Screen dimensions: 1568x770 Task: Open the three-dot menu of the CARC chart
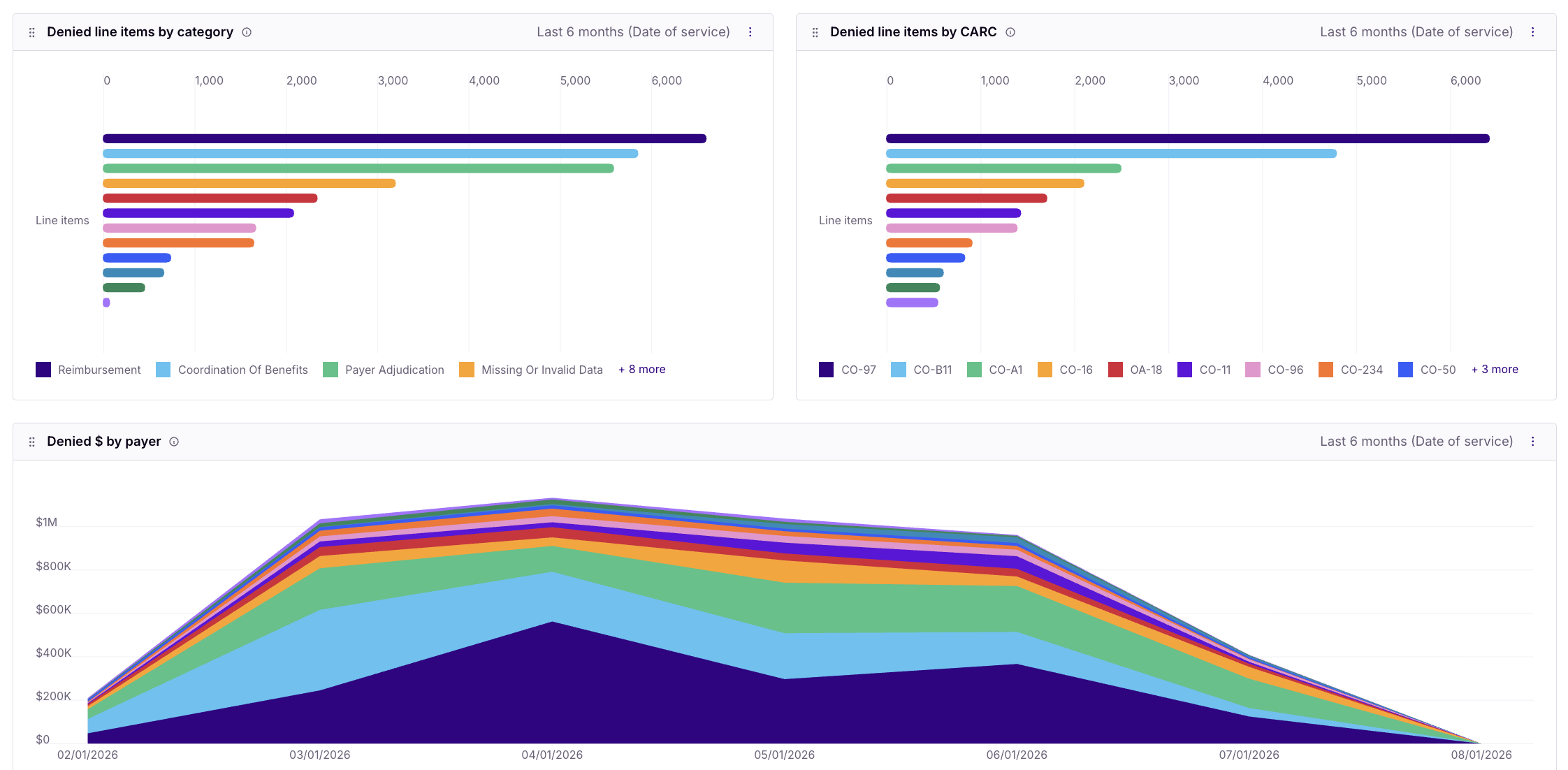(1533, 32)
